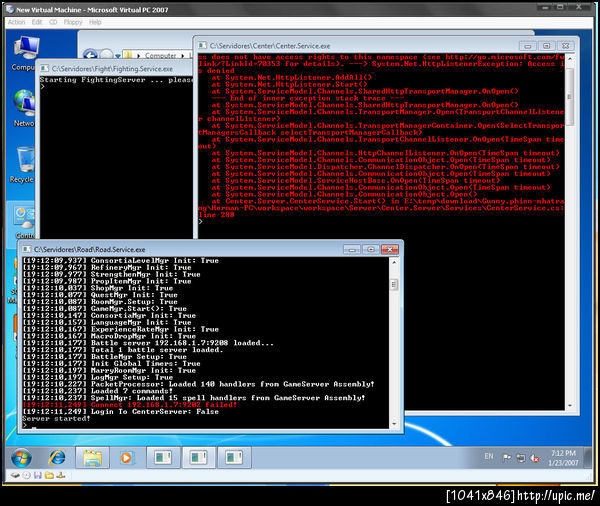Screen dimensions: 600x506
Task: Switch to first console taskbar button
Action: [x=163, y=458]
